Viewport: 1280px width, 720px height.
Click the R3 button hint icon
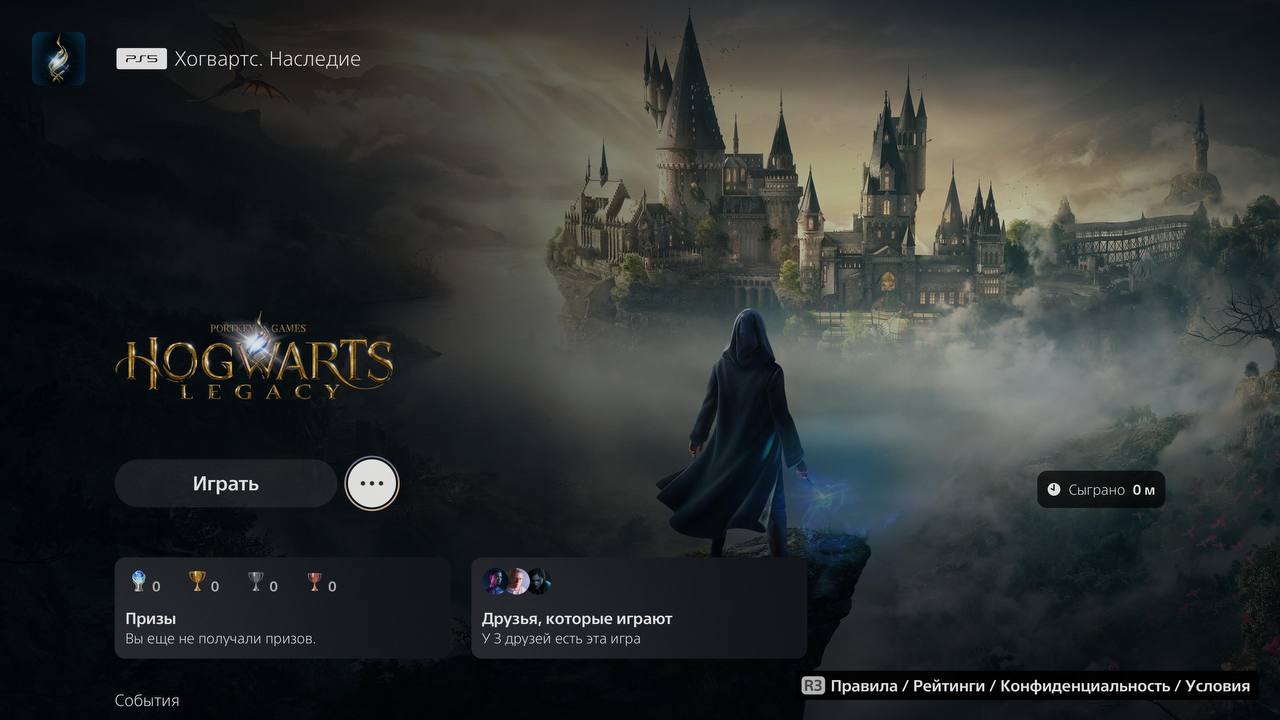(813, 686)
